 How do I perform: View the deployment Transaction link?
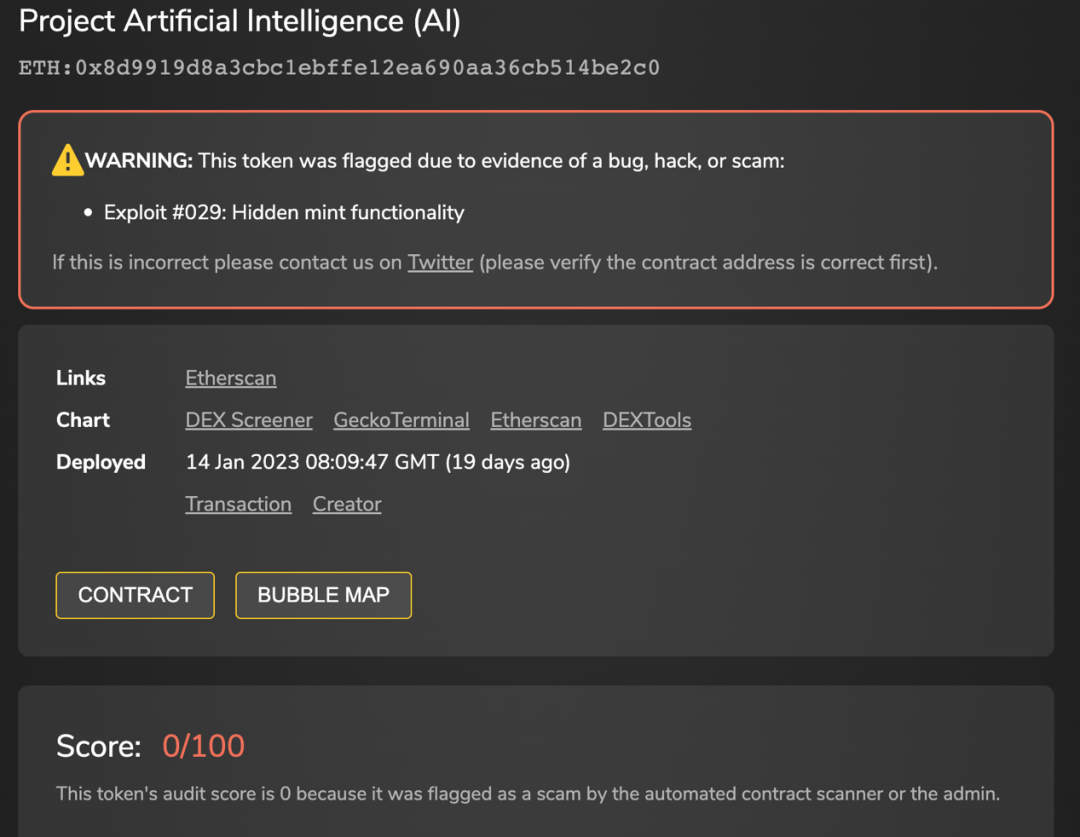pos(238,504)
